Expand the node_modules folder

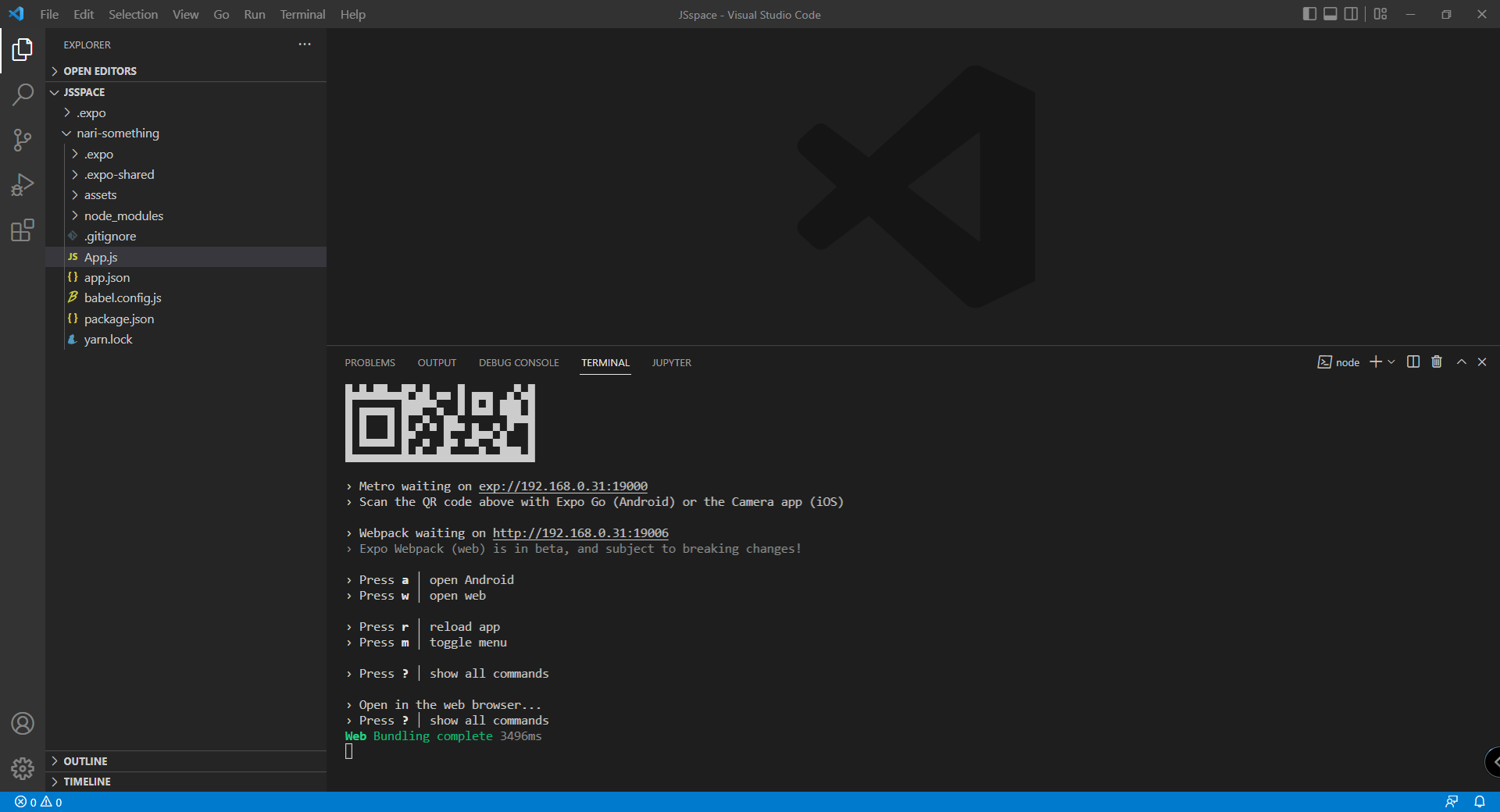pos(186,215)
